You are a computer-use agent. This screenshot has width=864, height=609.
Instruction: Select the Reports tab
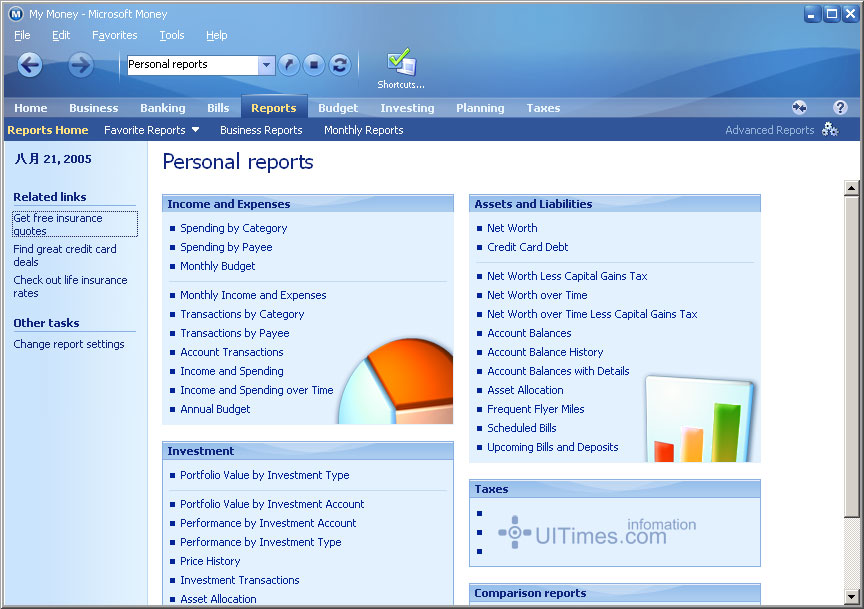tap(274, 108)
